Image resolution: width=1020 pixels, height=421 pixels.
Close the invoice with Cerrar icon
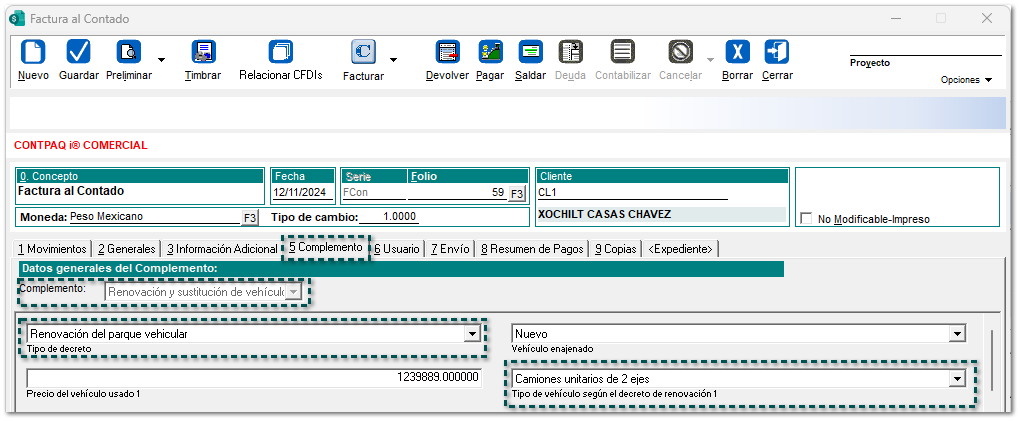[x=777, y=52]
